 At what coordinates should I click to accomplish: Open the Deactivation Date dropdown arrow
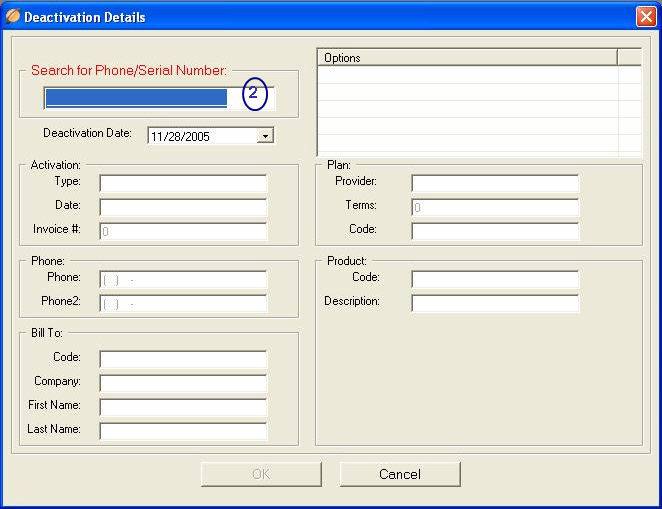click(265, 136)
